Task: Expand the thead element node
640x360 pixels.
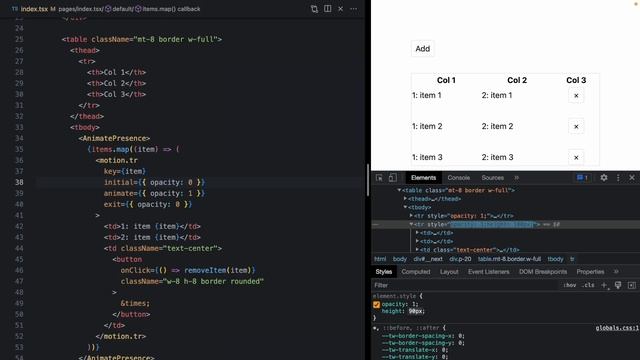Action: coord(405,199)
